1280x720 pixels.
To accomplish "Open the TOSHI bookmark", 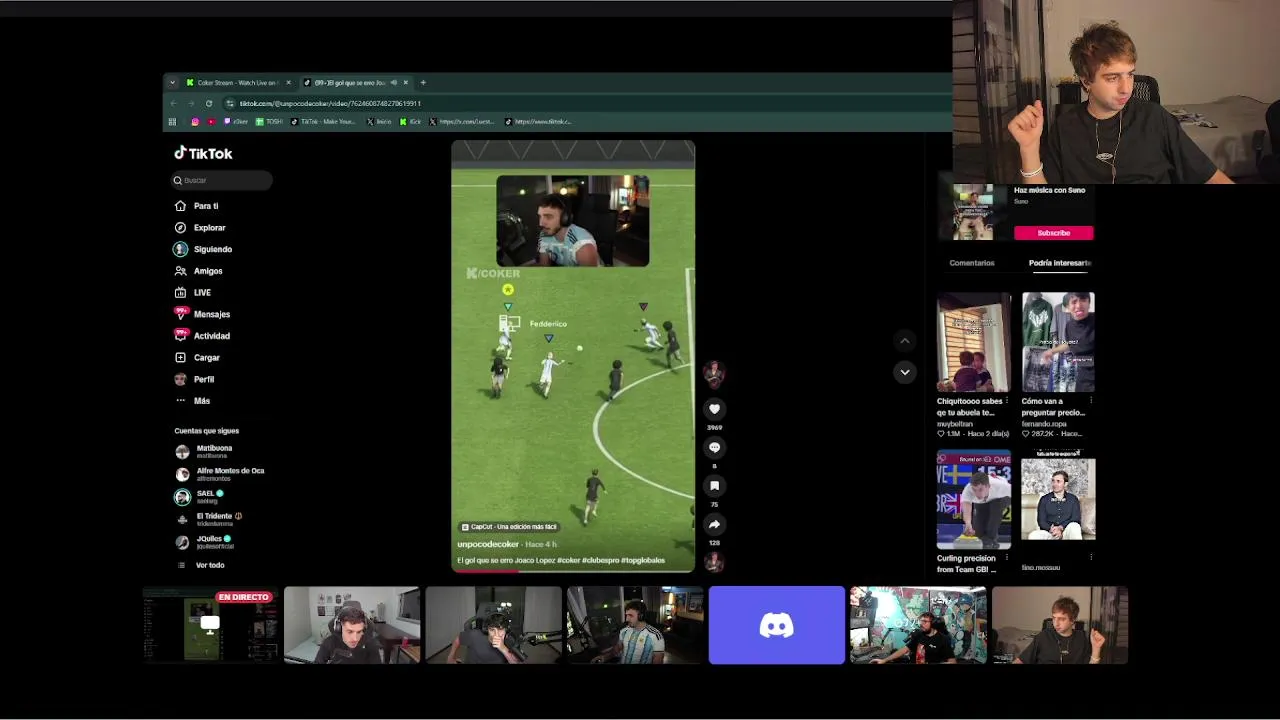I will (x=270, y=122).
